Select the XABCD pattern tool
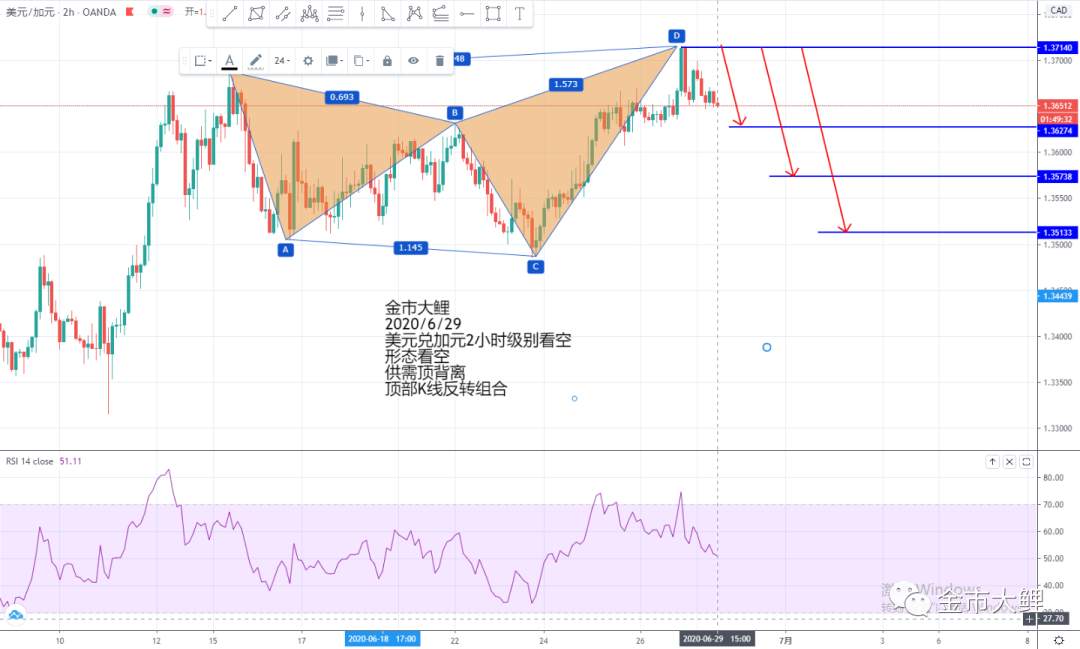The image size is (1080, 649). tap(256, 13)
